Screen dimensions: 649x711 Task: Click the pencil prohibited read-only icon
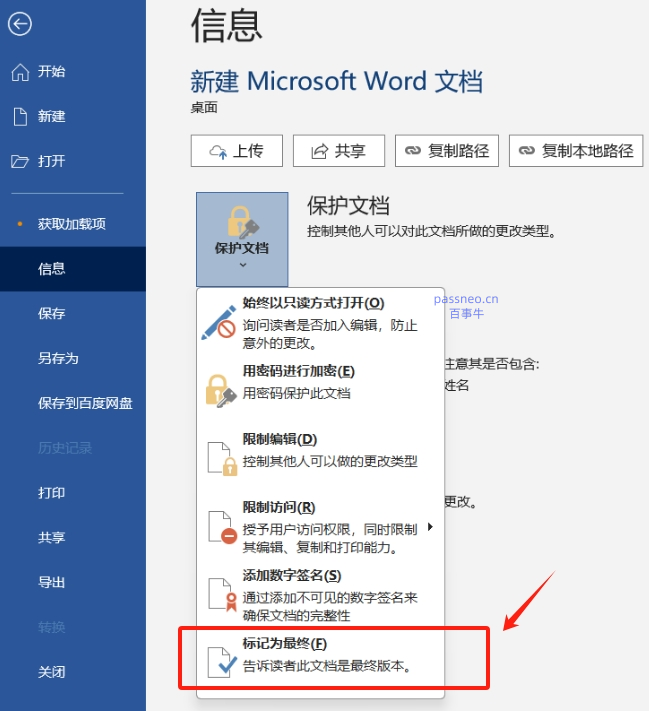pyautogui.click(x=219, y=323)
